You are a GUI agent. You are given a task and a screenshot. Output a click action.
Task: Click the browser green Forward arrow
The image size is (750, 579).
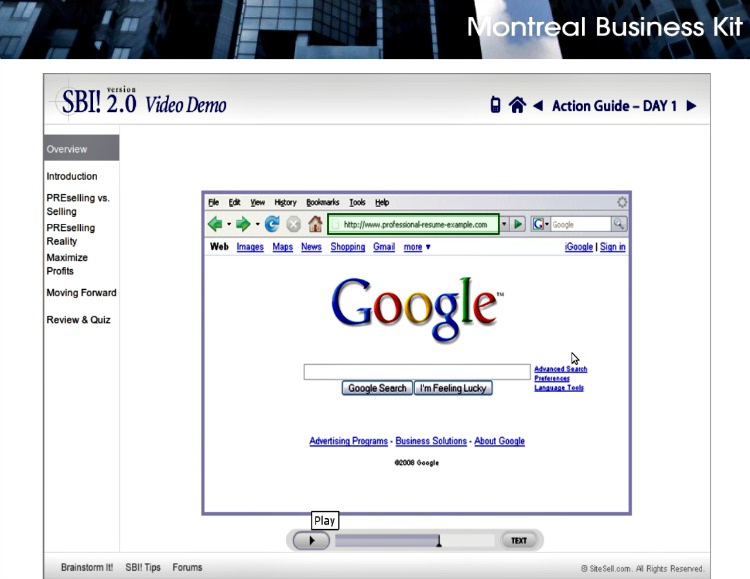(x=243, y=224)
